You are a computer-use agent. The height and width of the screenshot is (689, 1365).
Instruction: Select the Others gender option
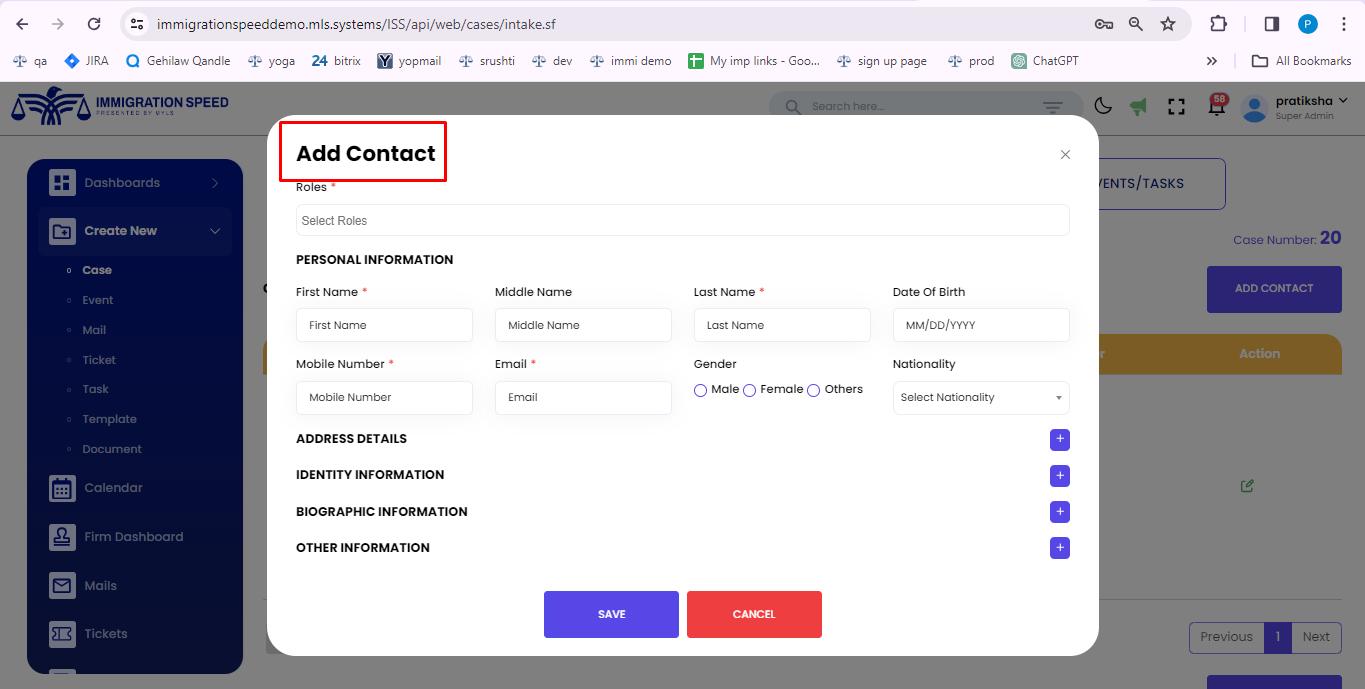(x=813, y=390)
